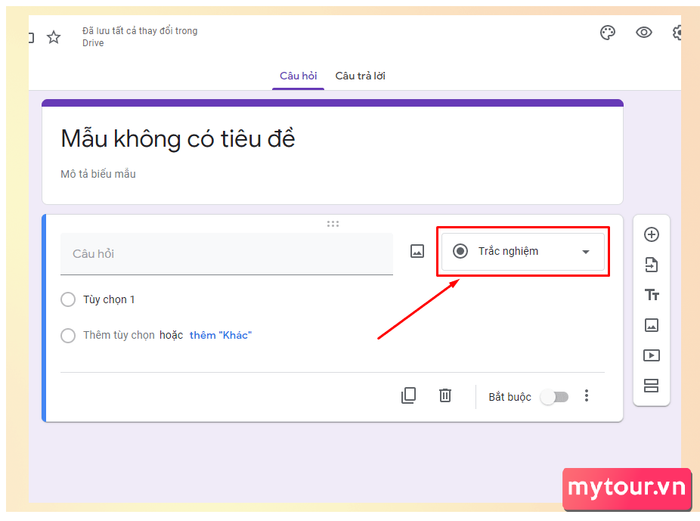Click the Đã lưu tất cả thay đổi status
The height and width of the screenshot is (521, 700).
coord(140,37)
